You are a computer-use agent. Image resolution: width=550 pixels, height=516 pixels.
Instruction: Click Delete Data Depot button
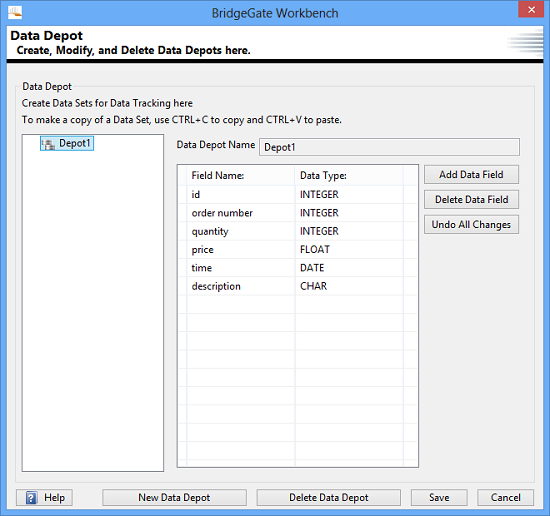coord(329,497)
